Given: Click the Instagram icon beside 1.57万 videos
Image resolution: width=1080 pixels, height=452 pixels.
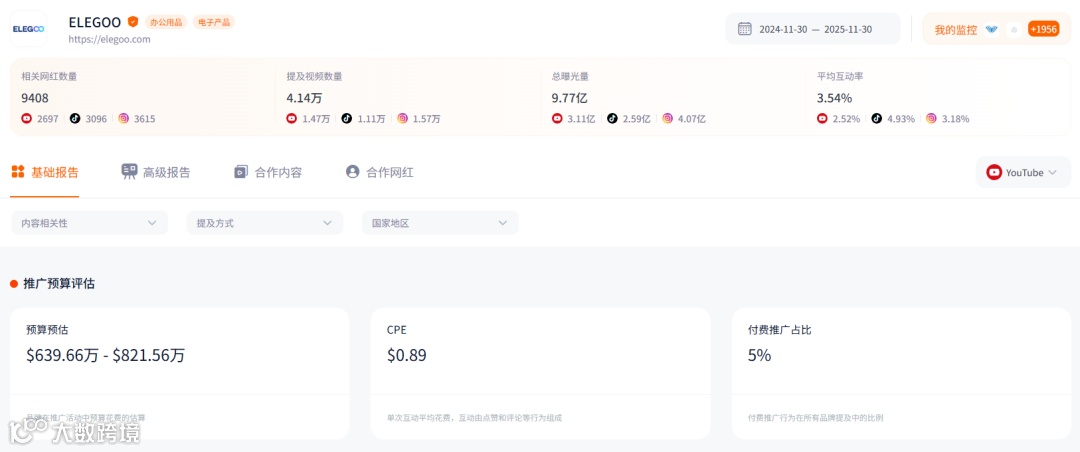Looking at the screenshot, I should tap(402, 119).
